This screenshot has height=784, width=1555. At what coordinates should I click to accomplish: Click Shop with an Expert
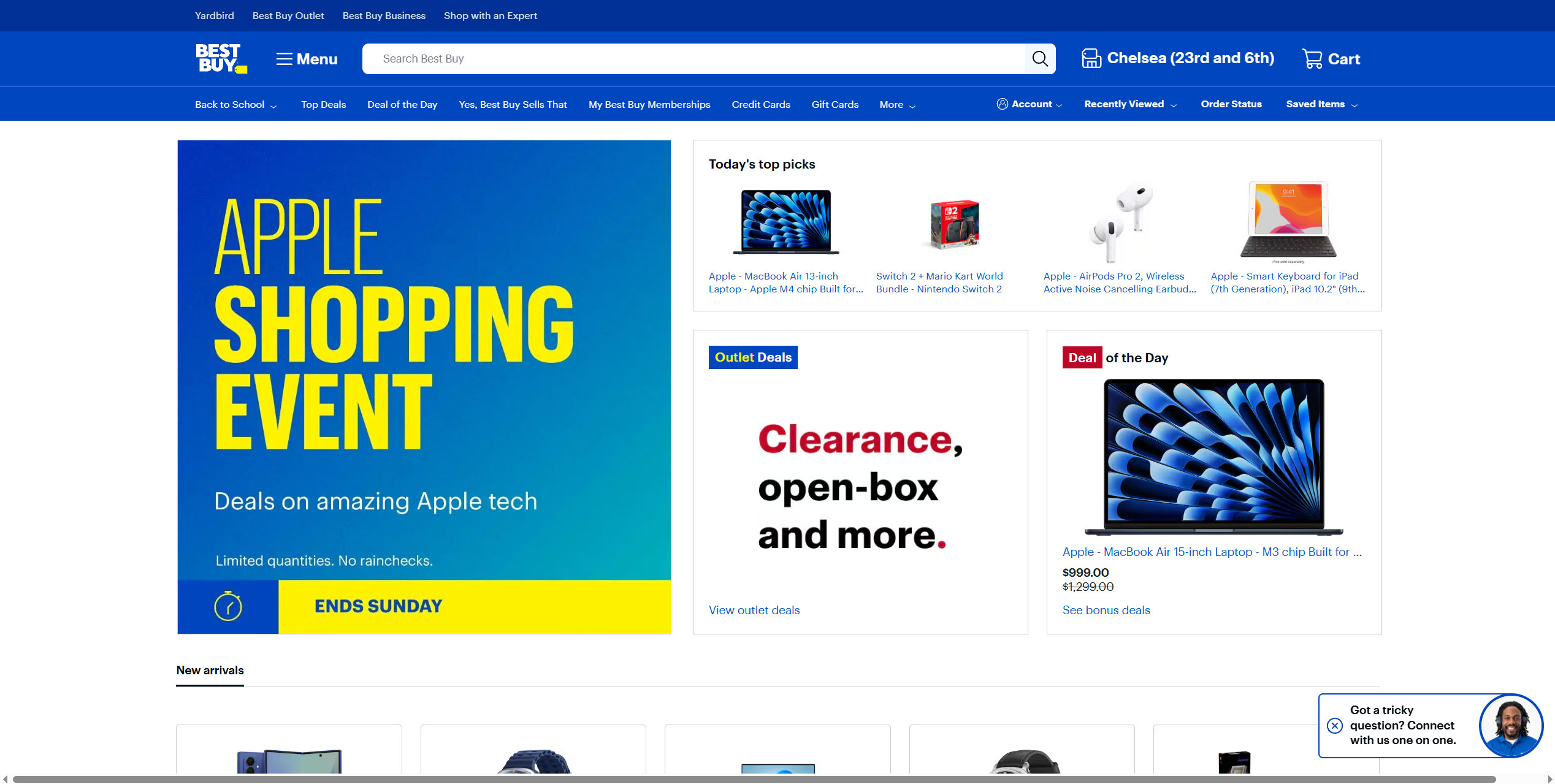[x=491, y=16]
